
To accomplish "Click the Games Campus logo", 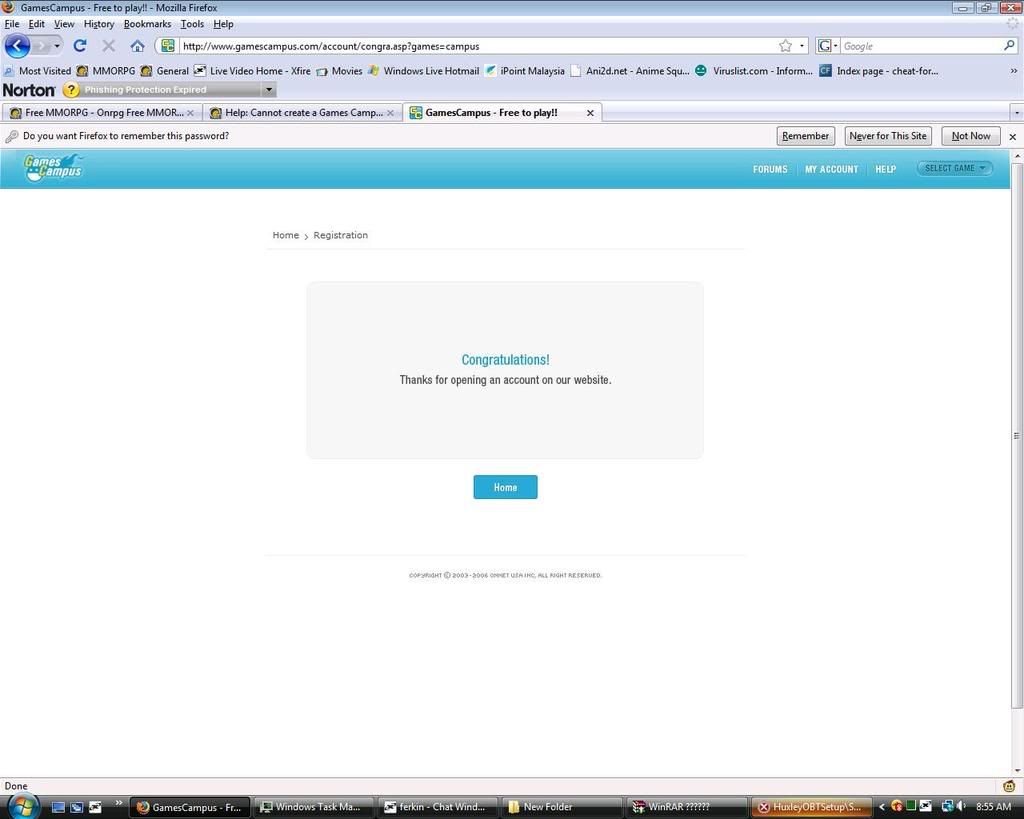I will click(53, 168).
